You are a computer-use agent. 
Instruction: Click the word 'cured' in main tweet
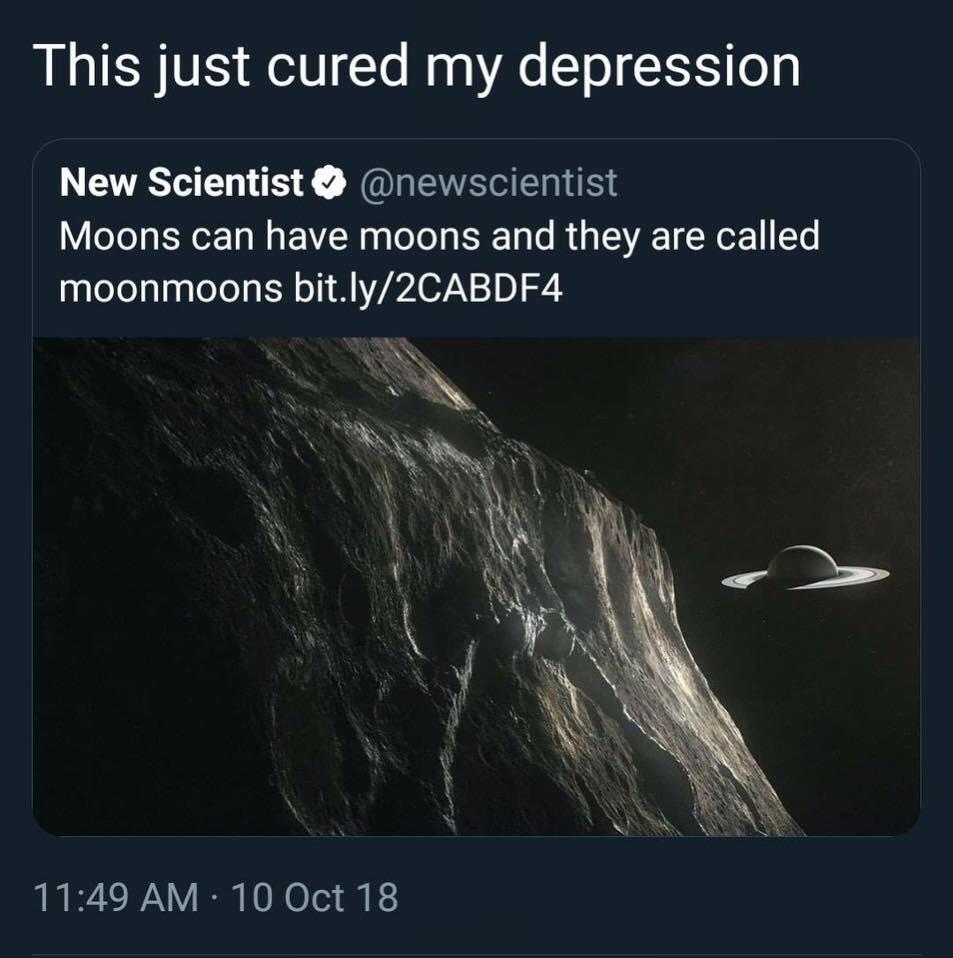point(337,66)
